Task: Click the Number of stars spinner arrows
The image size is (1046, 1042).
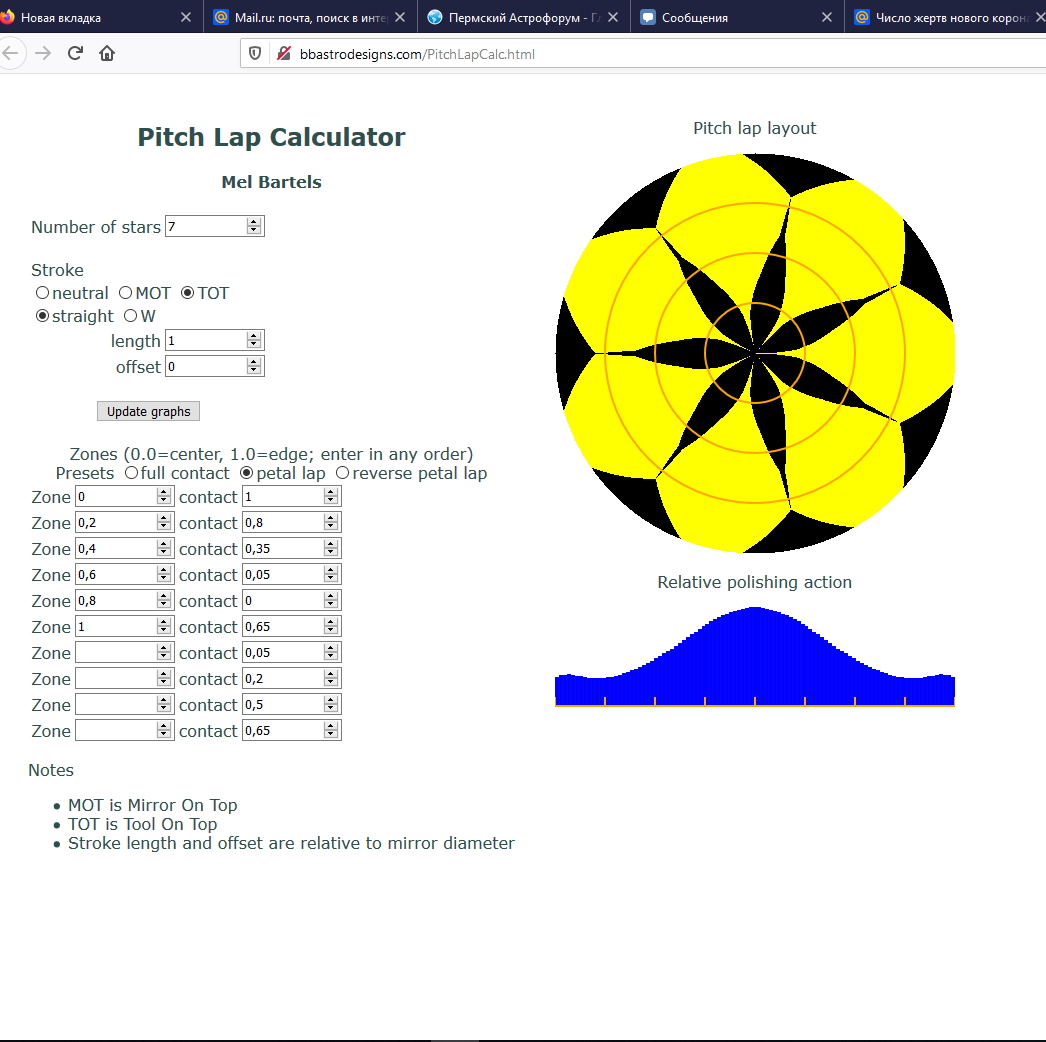Action: tap(254, 227)
